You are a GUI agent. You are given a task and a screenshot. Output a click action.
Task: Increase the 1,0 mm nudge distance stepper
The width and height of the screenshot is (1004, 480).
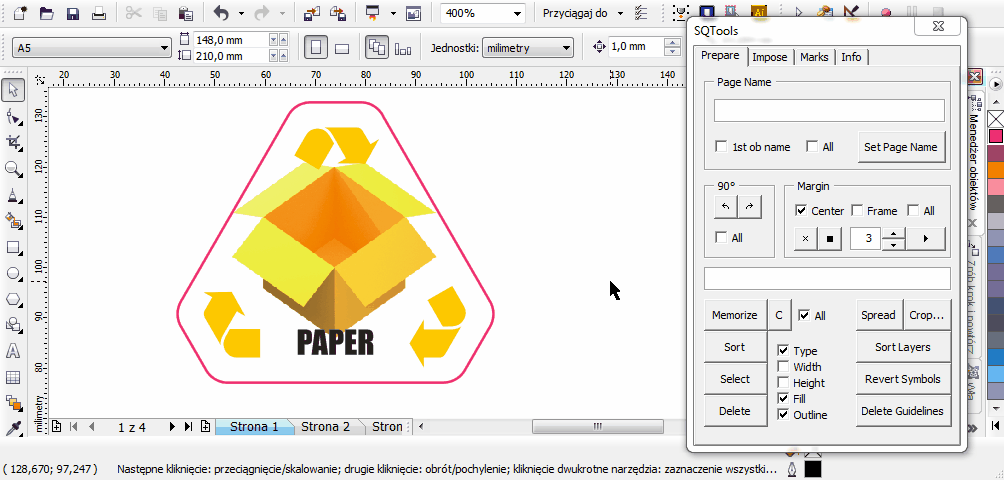[672, 42]
